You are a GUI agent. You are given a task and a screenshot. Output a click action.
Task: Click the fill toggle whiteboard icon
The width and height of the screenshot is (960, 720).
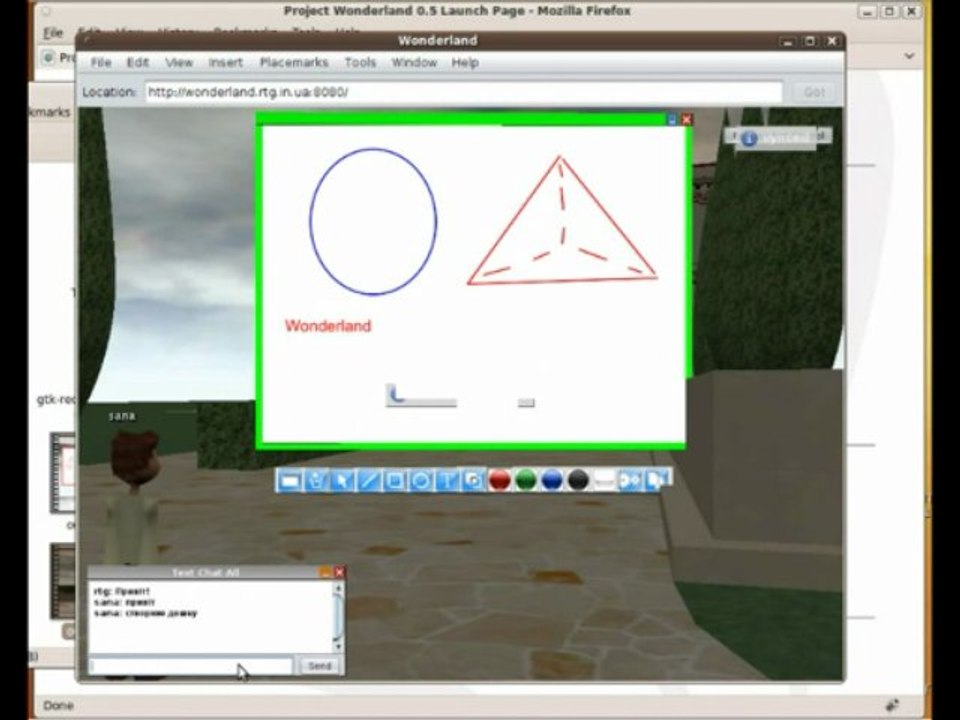473,481
